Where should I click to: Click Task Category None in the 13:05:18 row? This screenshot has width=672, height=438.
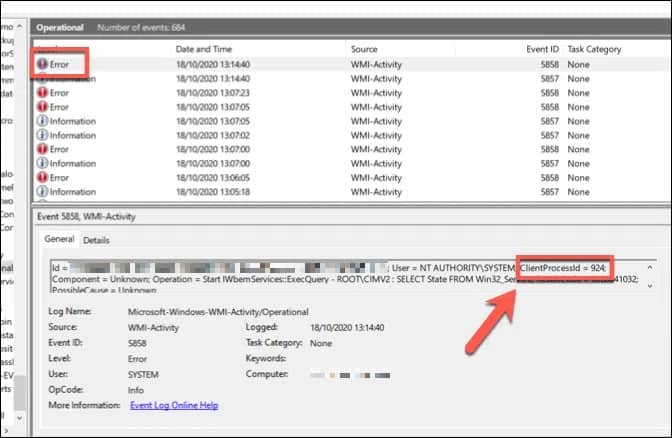[578, 192]
